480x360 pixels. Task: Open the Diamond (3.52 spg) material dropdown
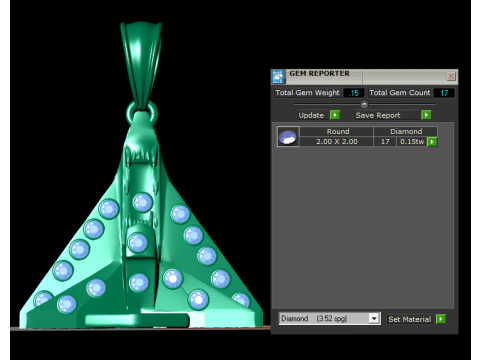click(x=374, y=319)
